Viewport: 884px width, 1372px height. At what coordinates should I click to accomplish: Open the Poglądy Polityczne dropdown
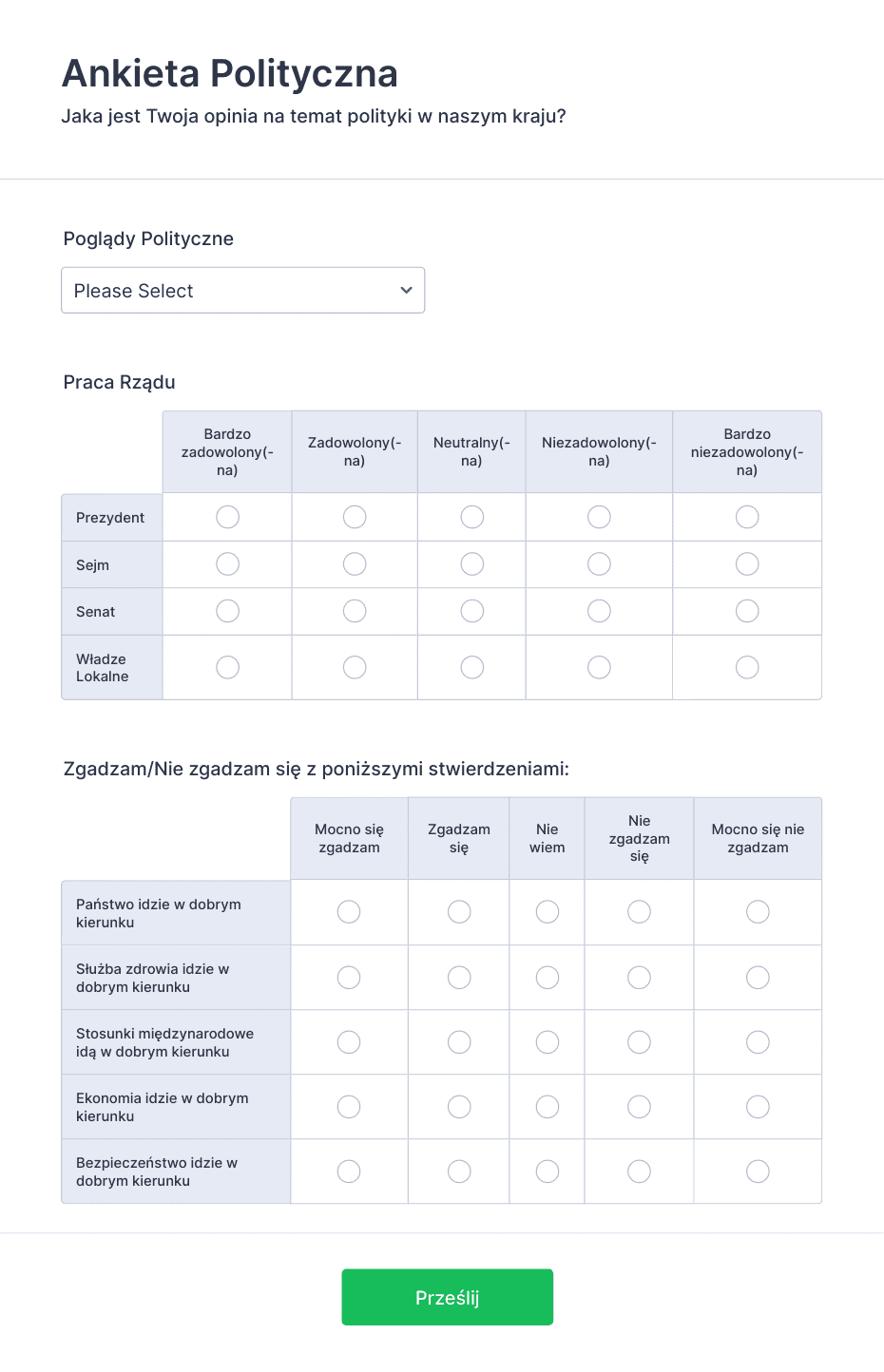click(x=242, y=290)
